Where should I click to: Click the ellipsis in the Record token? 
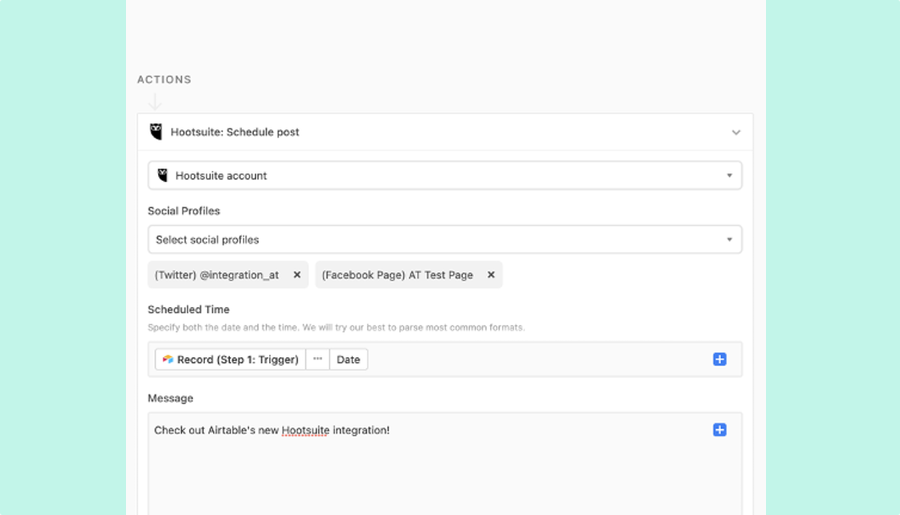(x=317, y=359)
